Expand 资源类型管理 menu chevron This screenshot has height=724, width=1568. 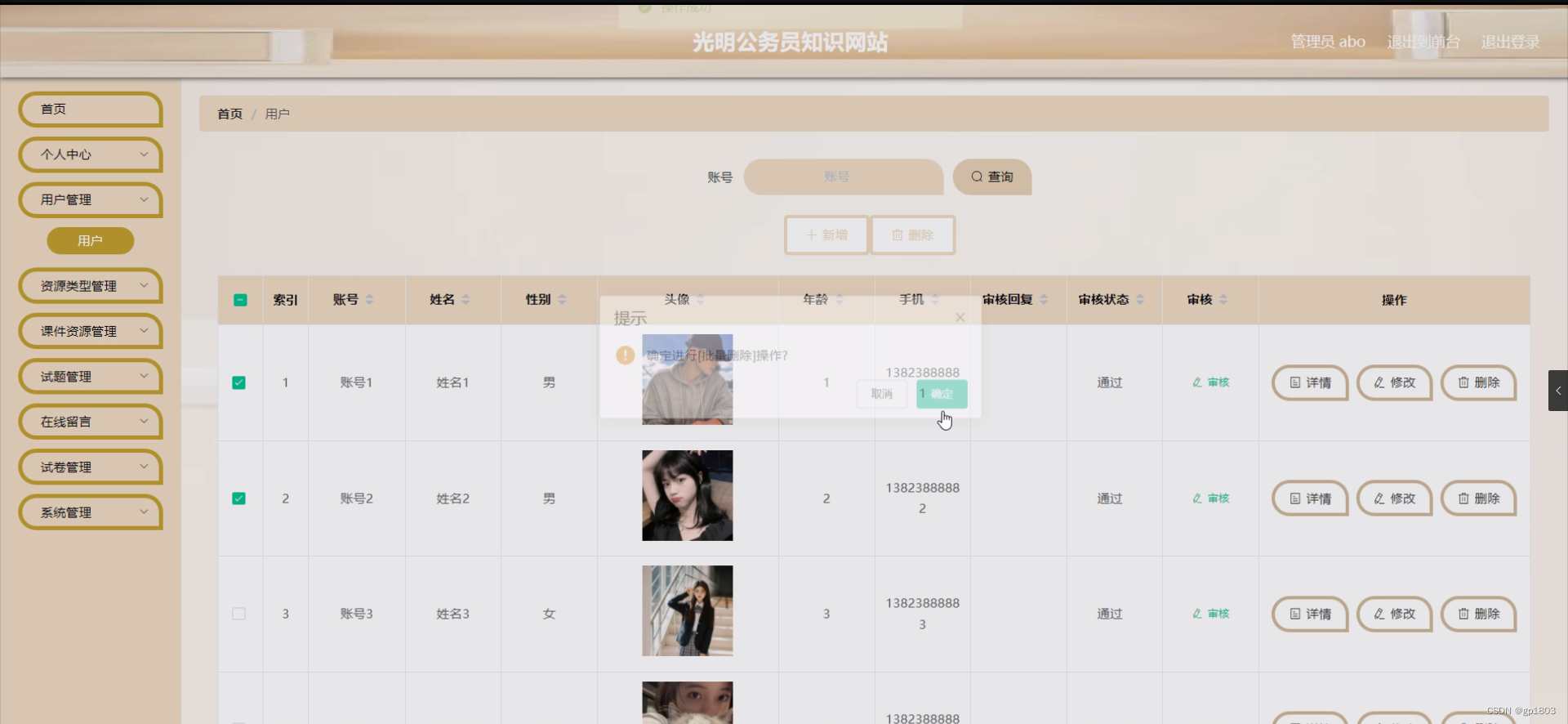[x=144, y=286]
